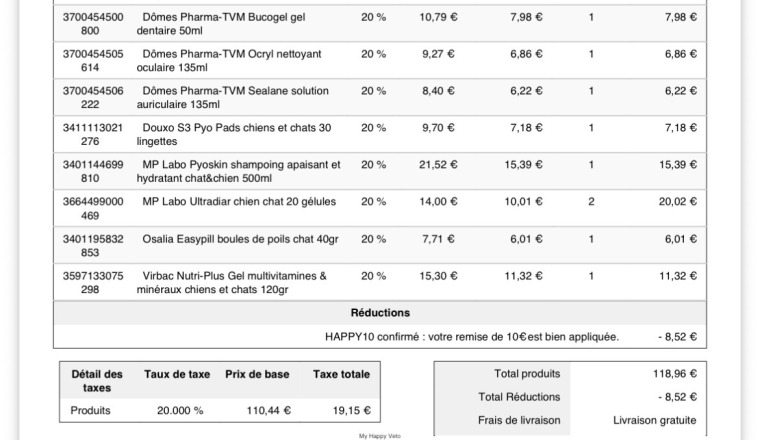Click the Taux de taxe column header

tap(177, 374)
